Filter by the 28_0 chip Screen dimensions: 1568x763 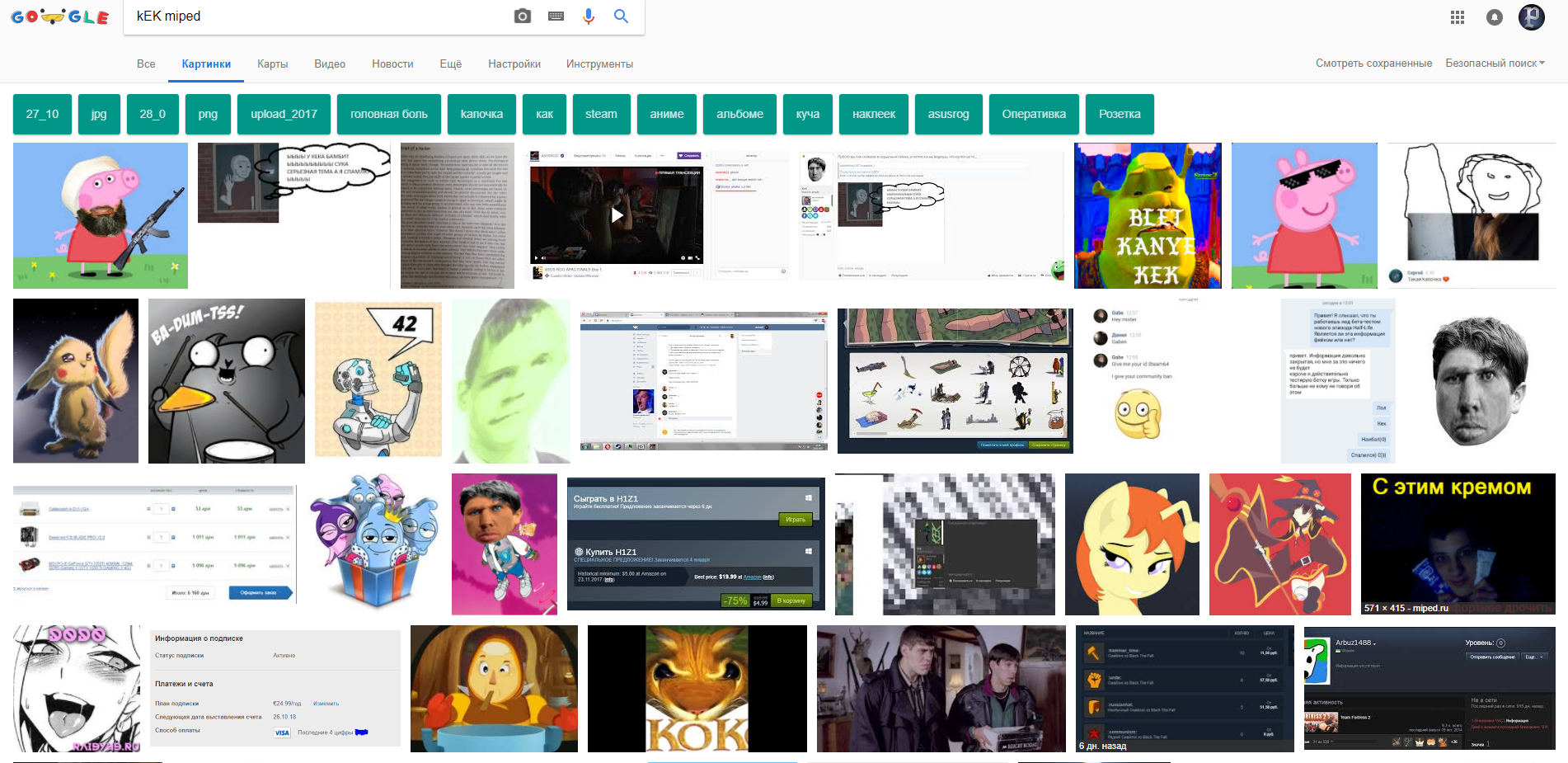coord(153,114)
